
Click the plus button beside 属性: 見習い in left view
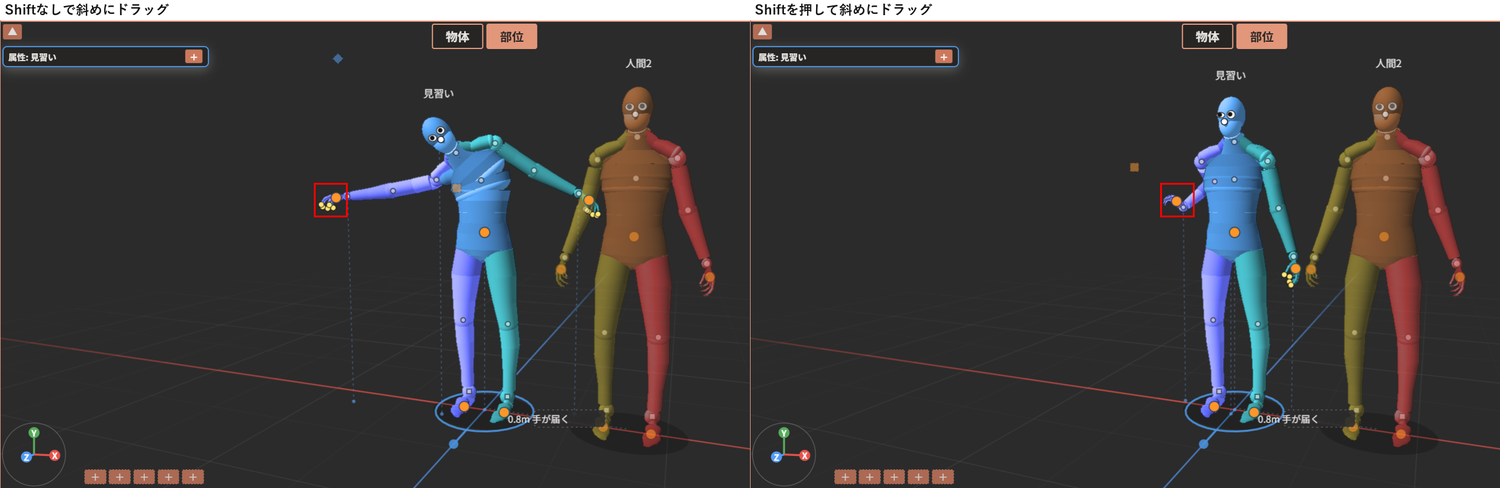coord(193,57)
